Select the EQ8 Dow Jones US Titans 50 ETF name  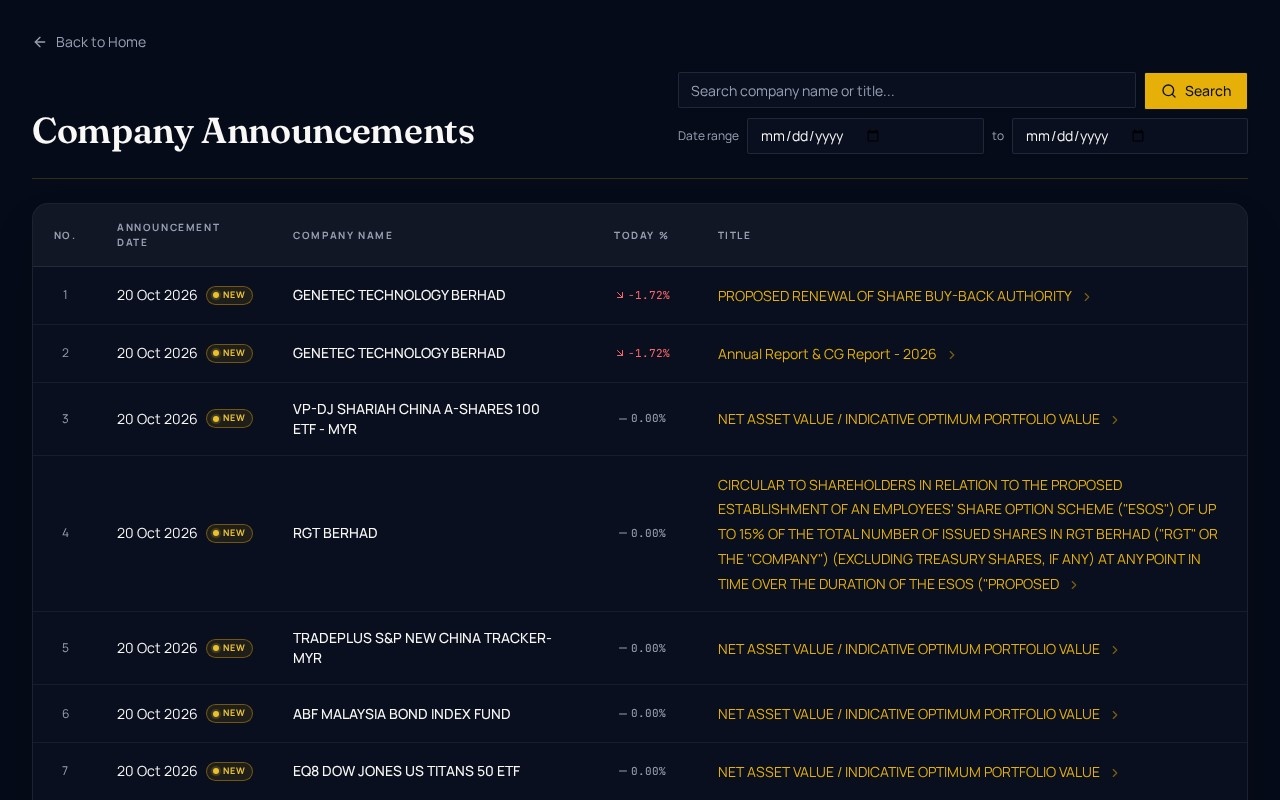click(x=406, y=771)
